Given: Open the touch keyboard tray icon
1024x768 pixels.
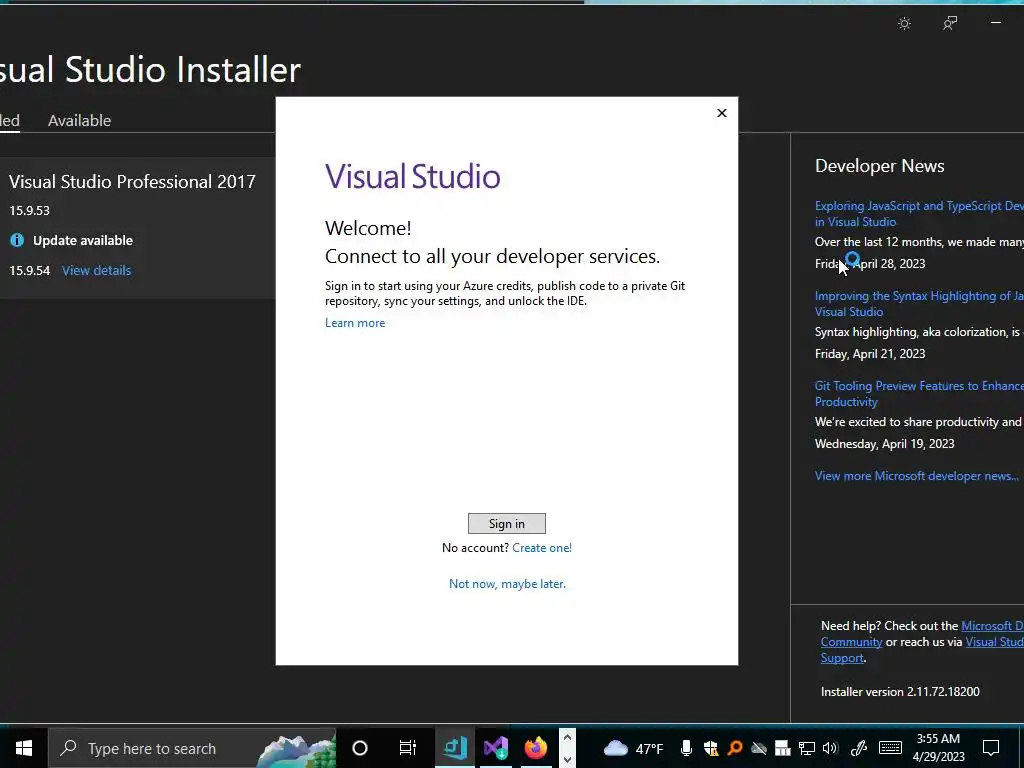Looking at the screenshot, I should (x=890, y=748).
